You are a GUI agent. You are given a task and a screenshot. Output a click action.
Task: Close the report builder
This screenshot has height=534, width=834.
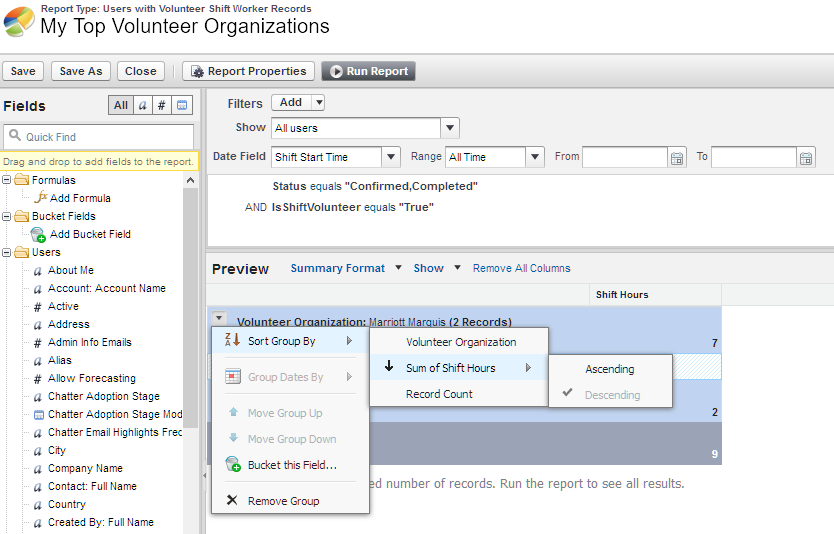coord(140,71)
